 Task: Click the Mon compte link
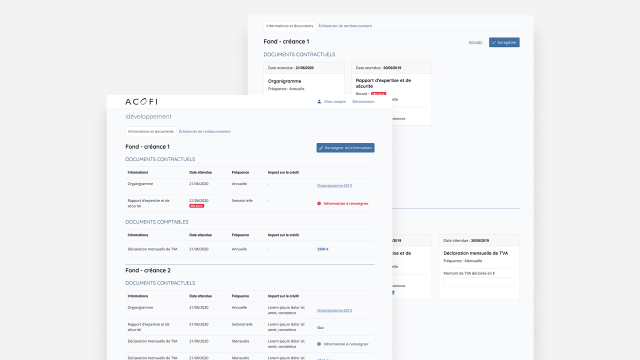(335, 102)
